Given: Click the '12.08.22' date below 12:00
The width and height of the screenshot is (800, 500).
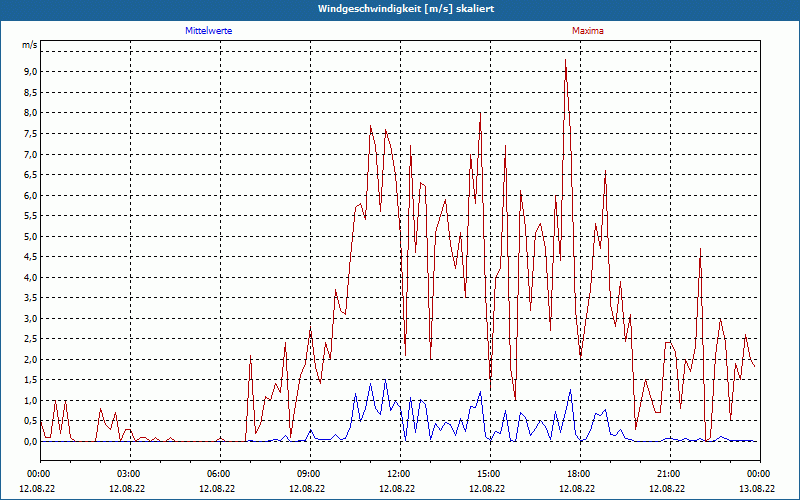Looking at the screenshot, I should 397,488.
